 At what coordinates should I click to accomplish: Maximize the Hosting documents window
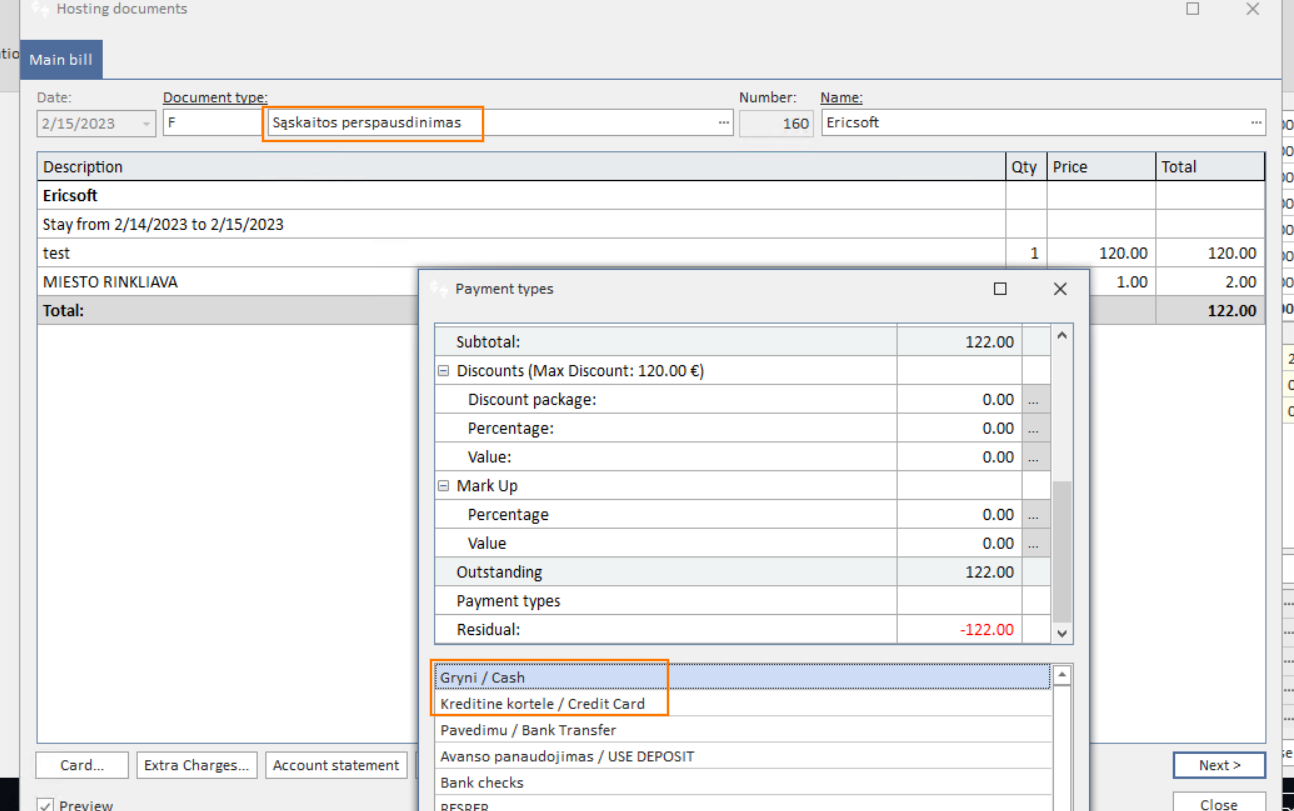coord(1193,9)
